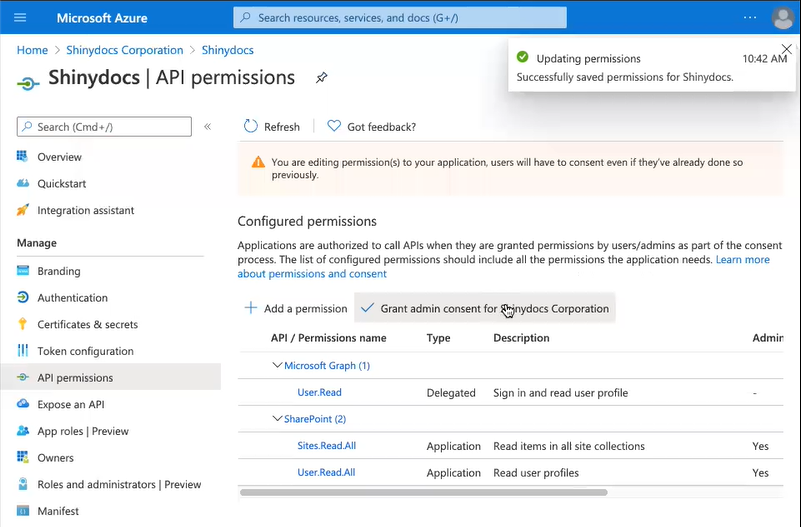801x527 pixels.
Task: Collapse the SharePoint permissions group
Action: click(278, 419)
